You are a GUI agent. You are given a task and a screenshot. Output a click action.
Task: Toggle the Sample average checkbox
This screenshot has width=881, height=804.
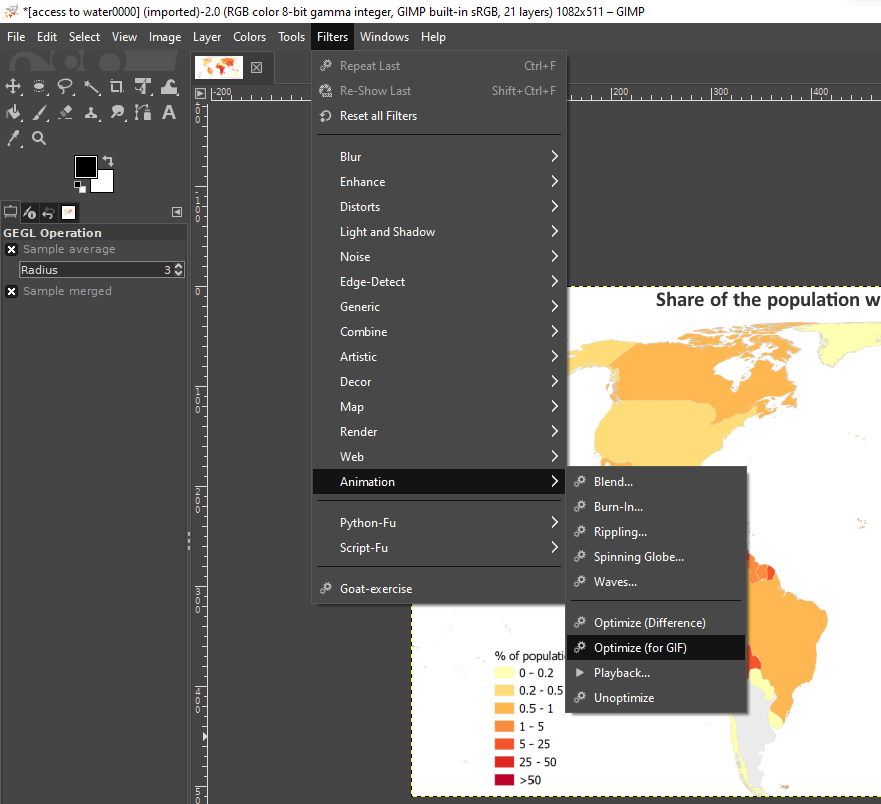click(11, 249)
